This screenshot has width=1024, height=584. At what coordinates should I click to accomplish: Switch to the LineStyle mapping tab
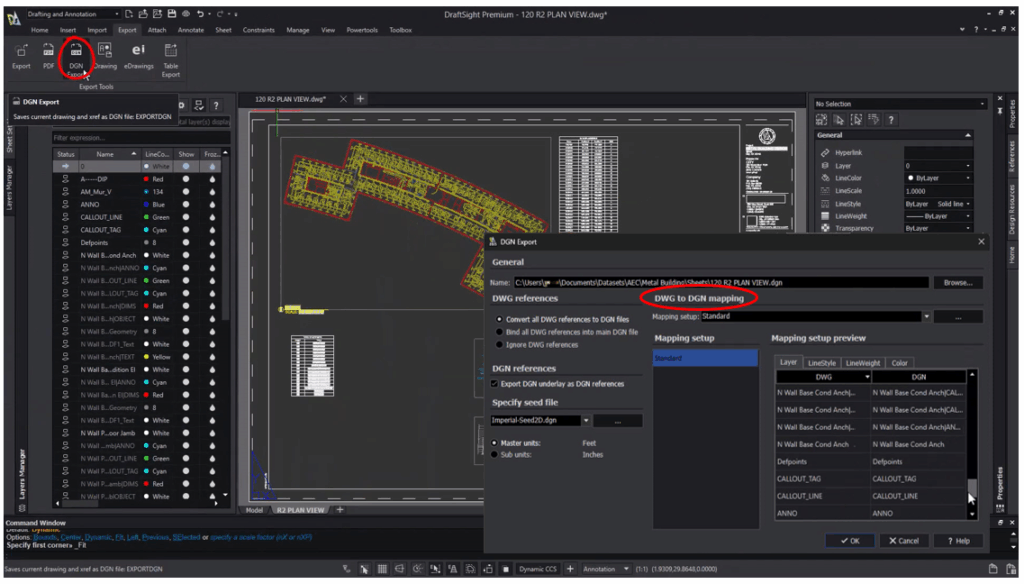[822, 363]
